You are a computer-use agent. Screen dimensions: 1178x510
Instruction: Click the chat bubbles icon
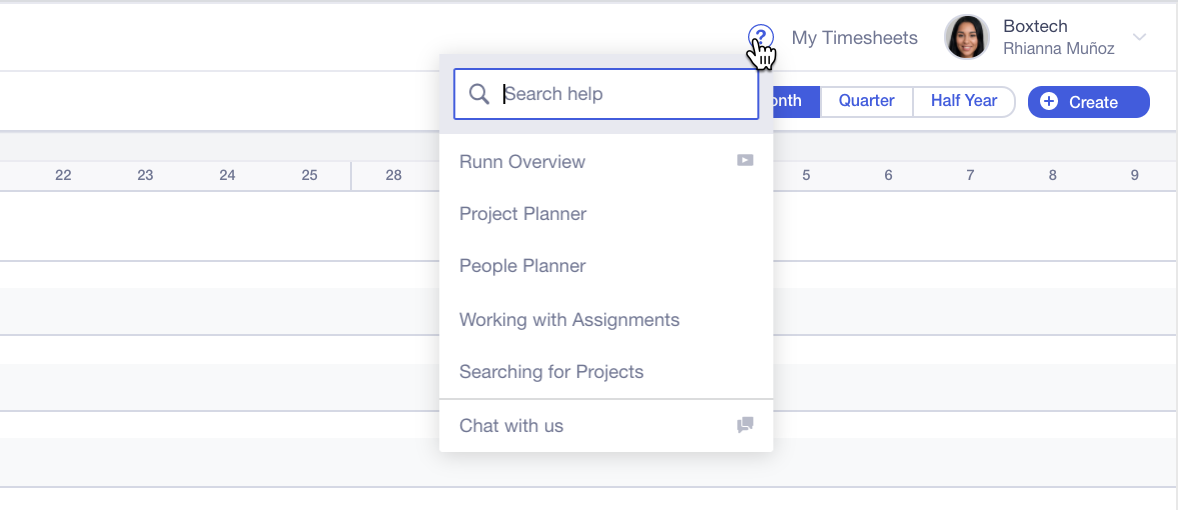745,425
